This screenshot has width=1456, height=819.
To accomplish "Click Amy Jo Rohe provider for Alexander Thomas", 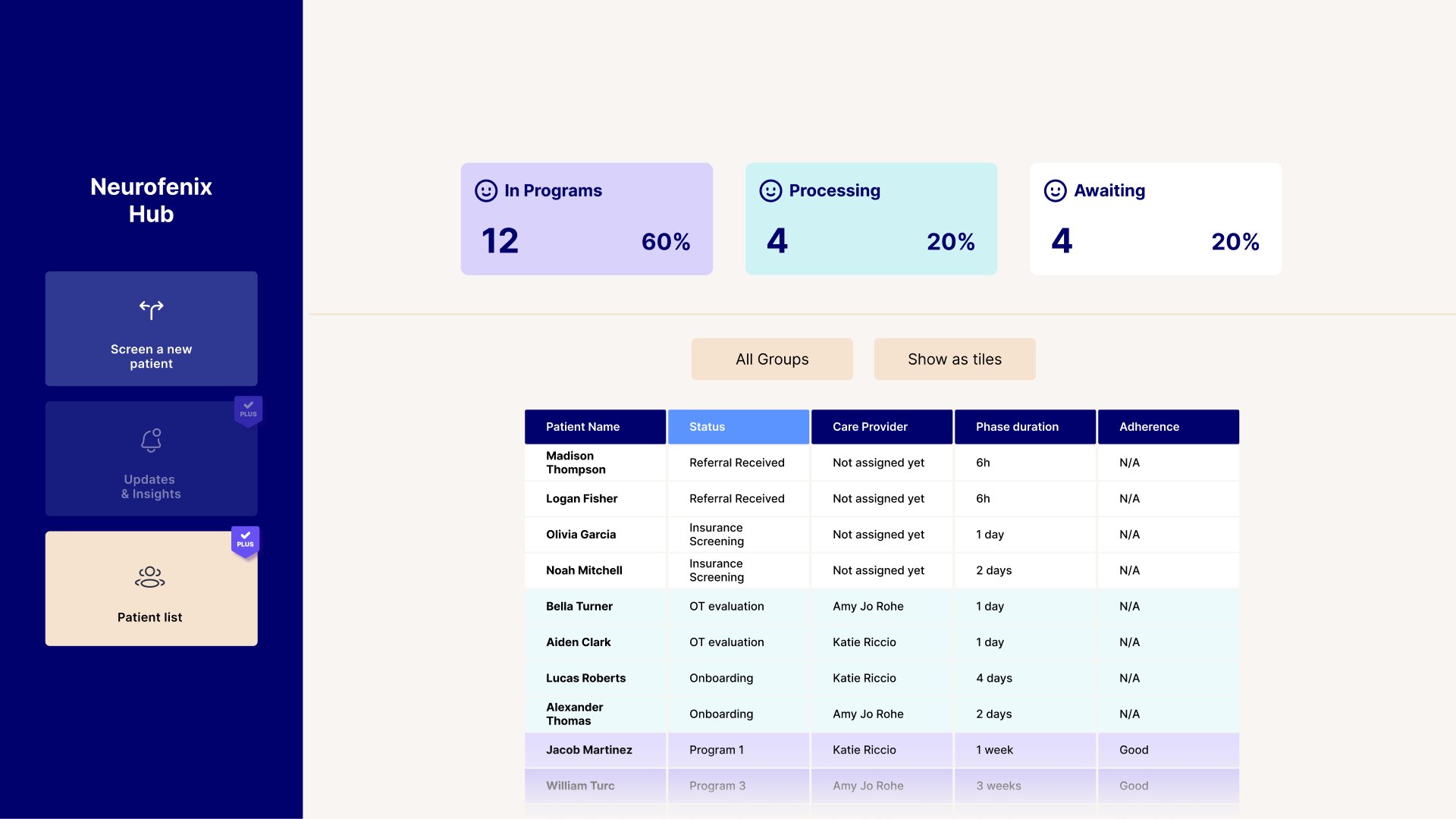I will tap(868, 714).
